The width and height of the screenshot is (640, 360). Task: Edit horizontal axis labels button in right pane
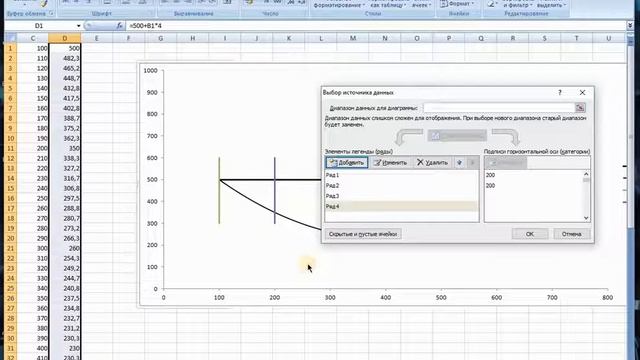(505, 162)
